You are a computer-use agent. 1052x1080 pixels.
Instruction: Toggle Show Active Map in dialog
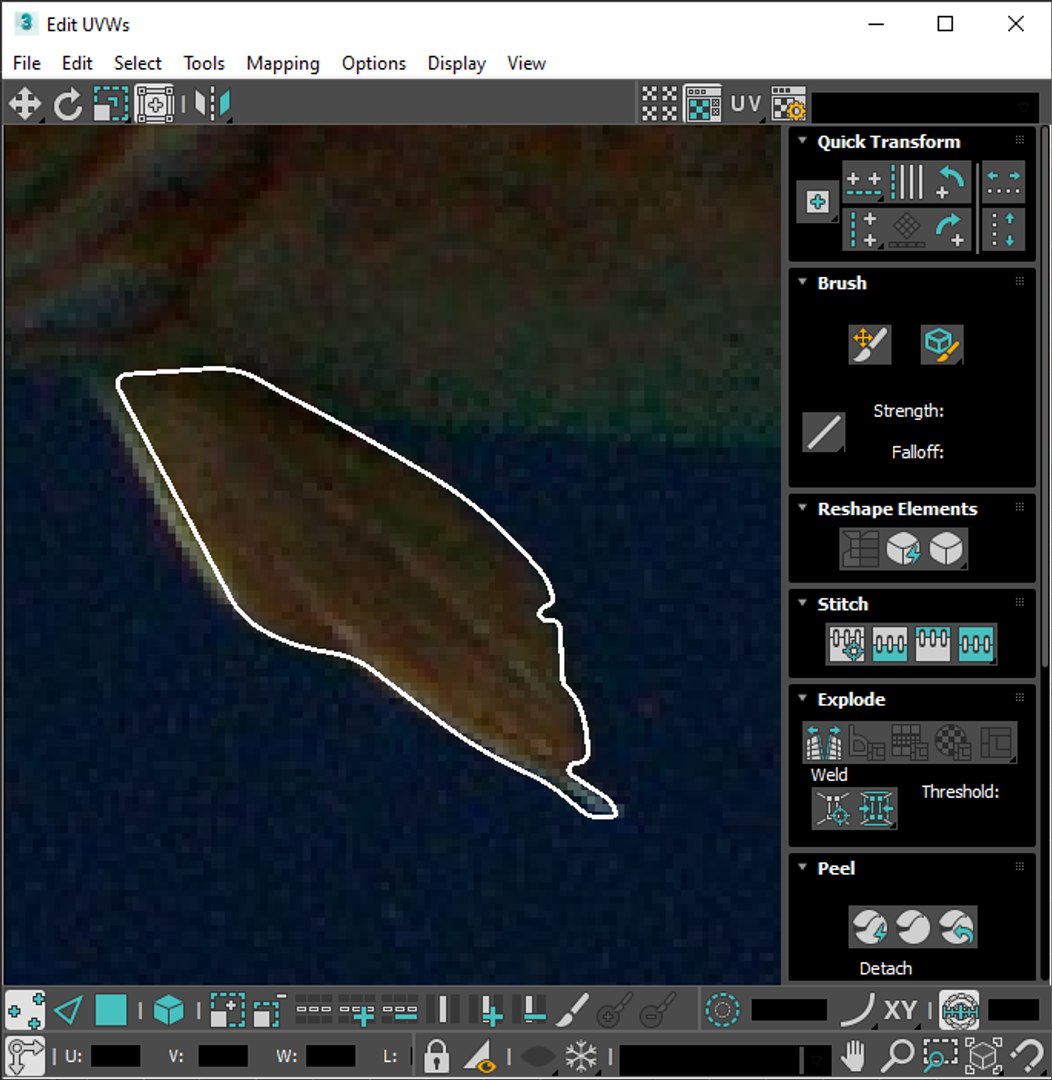click(x=703, y=105)
